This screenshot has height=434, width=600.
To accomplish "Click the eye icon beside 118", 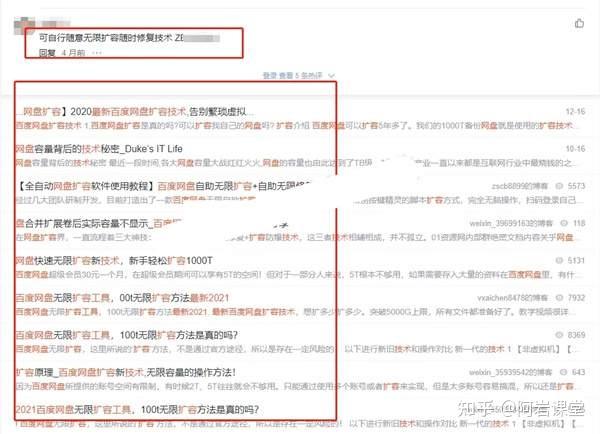I will tap(564, 223).
